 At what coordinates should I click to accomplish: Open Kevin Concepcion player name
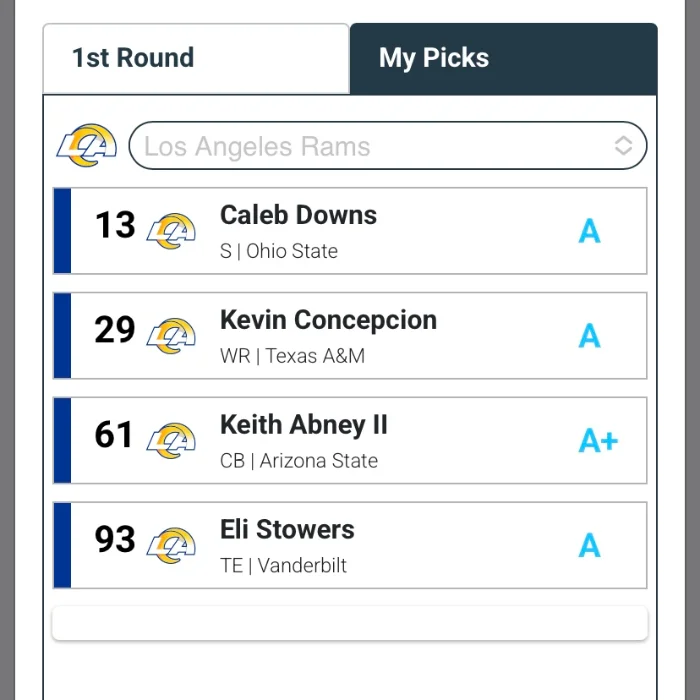pyautogui.click(x=328, y=320)
